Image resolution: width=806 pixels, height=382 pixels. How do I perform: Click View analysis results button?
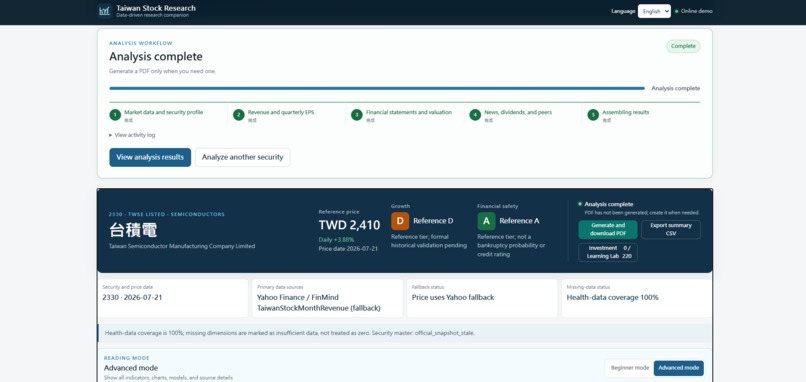[x=150, y=157]
